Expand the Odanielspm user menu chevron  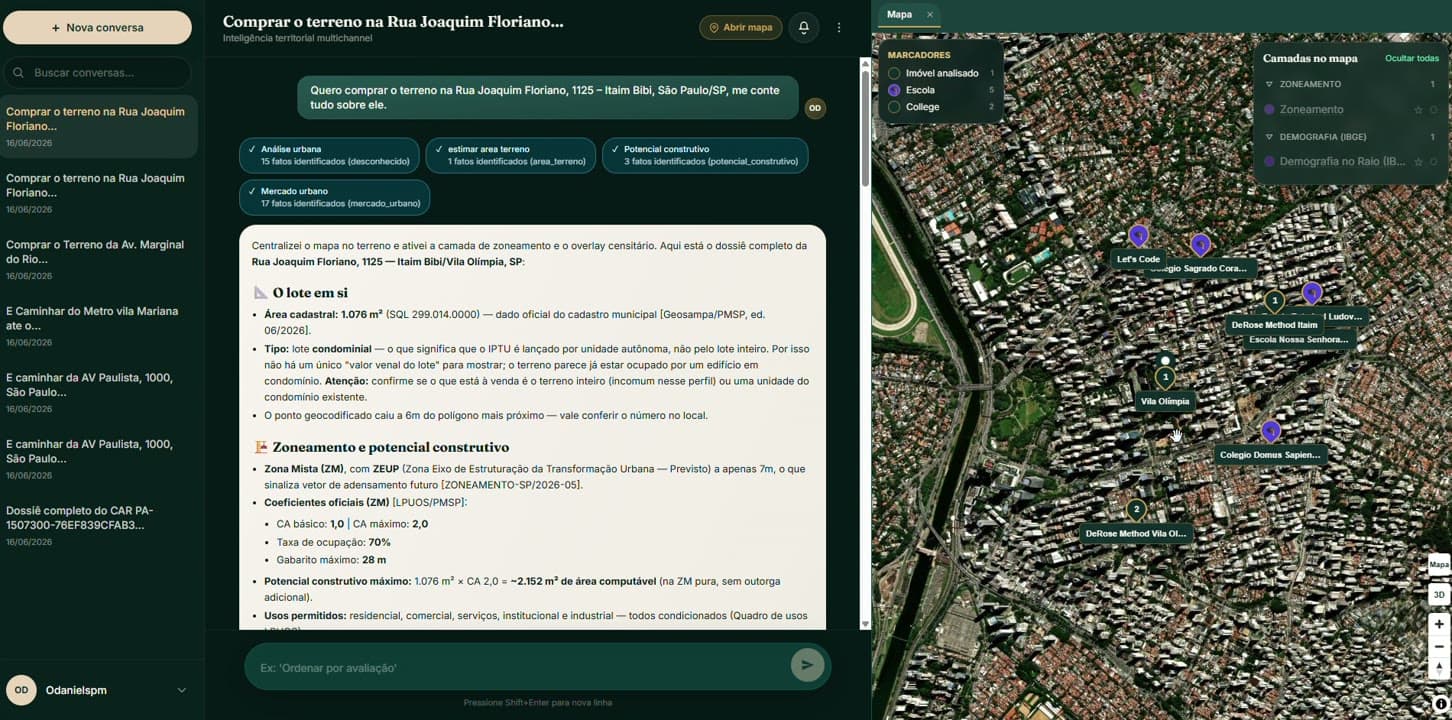pyautogui.click(x=182, y=690)
